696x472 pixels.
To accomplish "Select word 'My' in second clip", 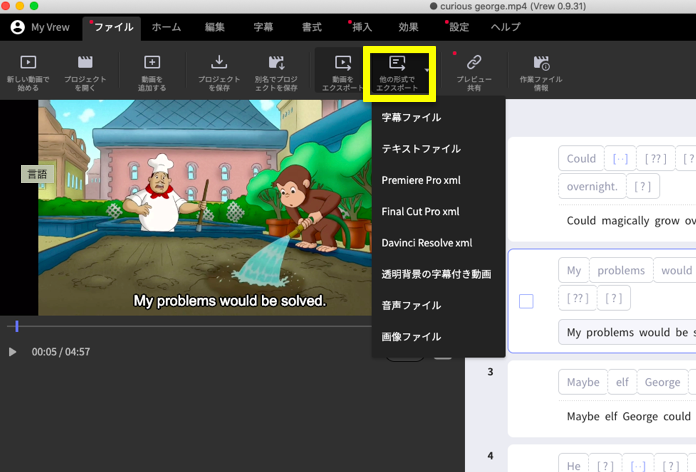I will coord(574,270).
